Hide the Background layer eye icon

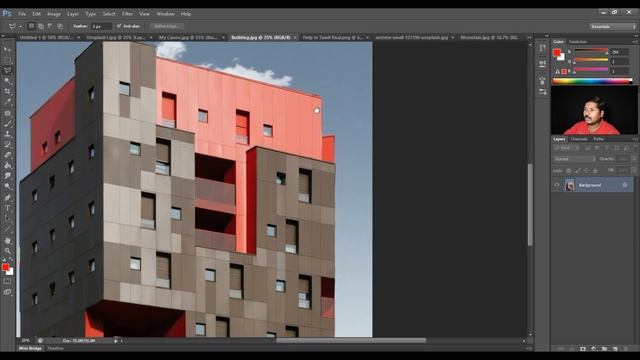tap(557, 185)
